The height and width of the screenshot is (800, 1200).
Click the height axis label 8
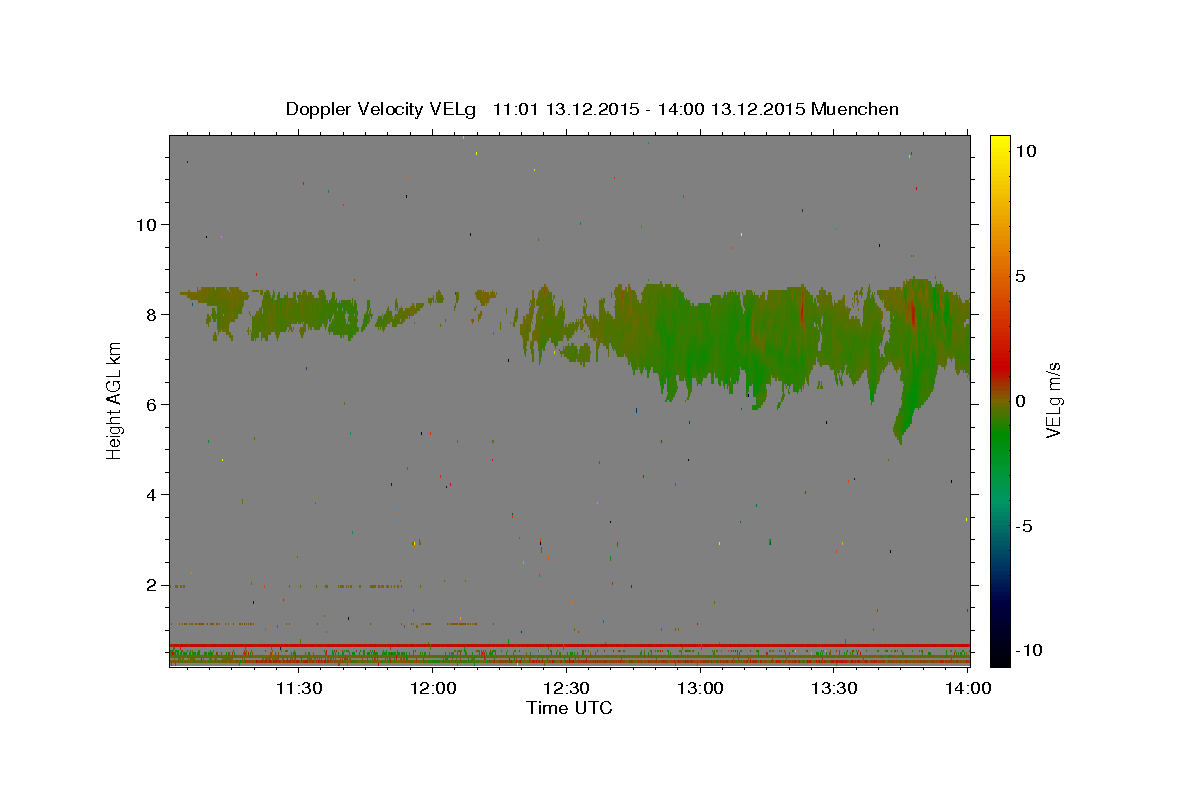pos(151,314)
